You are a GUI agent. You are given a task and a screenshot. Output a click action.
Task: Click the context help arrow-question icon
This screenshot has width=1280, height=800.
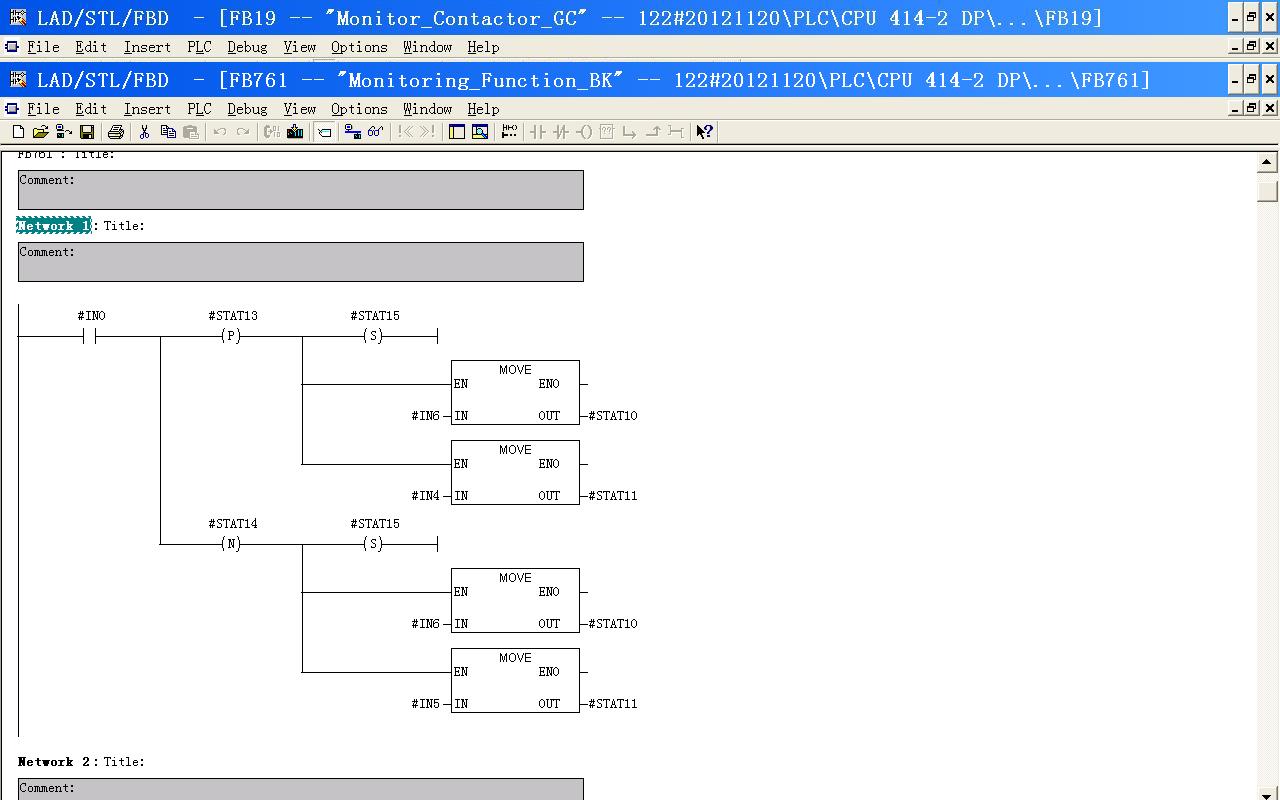coord(705,132)
